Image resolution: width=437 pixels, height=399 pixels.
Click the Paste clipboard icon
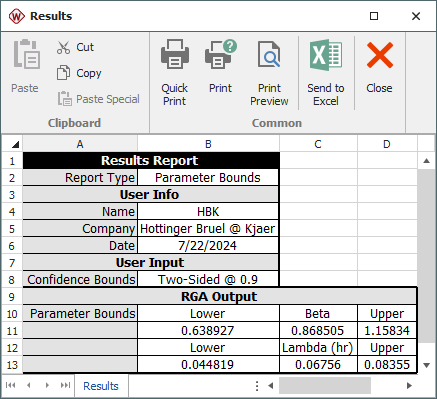click(x=26, y=54)
